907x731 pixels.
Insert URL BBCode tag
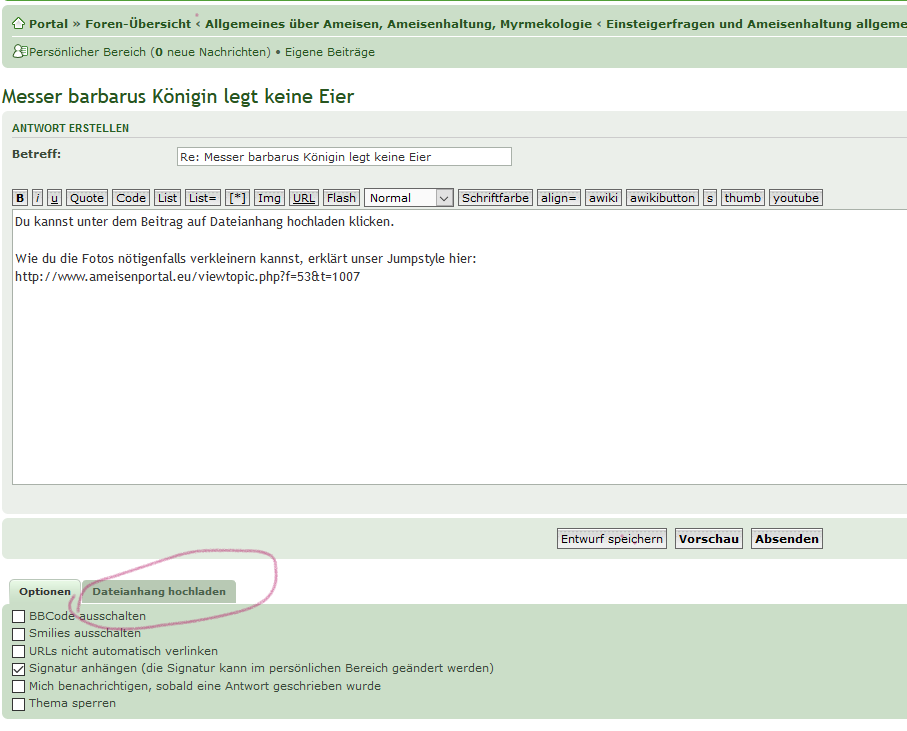[304, 198]
